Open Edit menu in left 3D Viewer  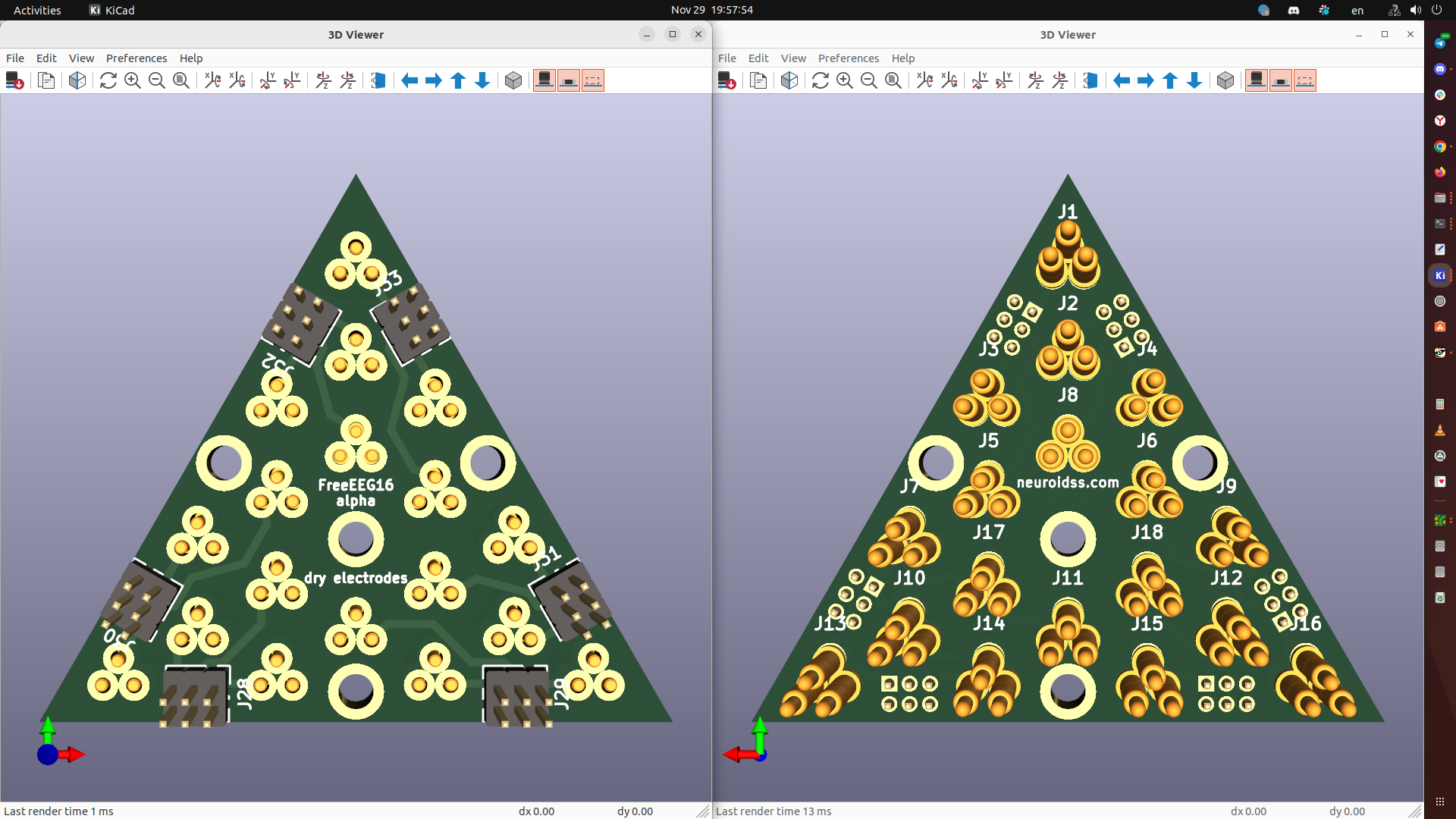click(46, 58)
